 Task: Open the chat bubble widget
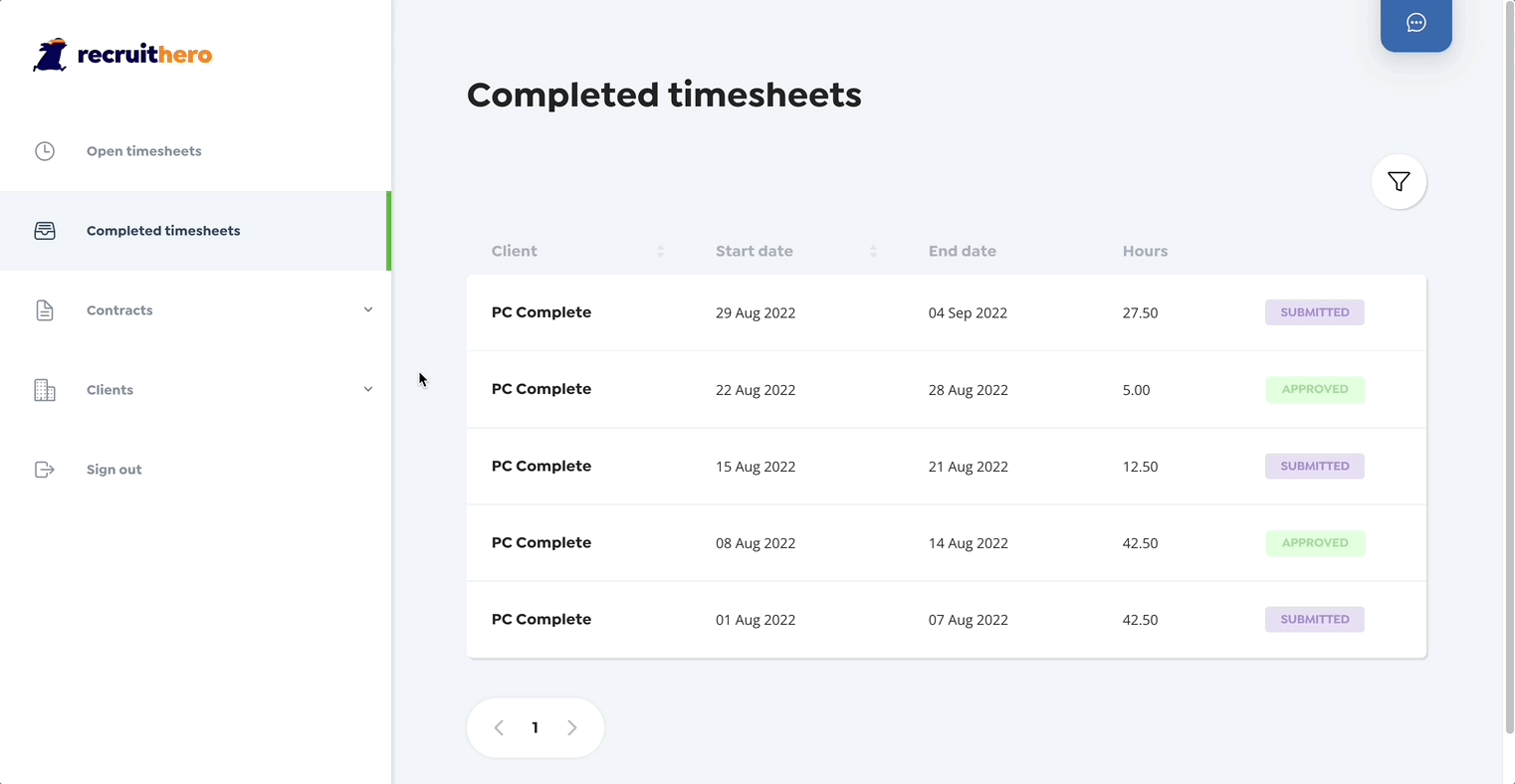tap(1415, 23)
